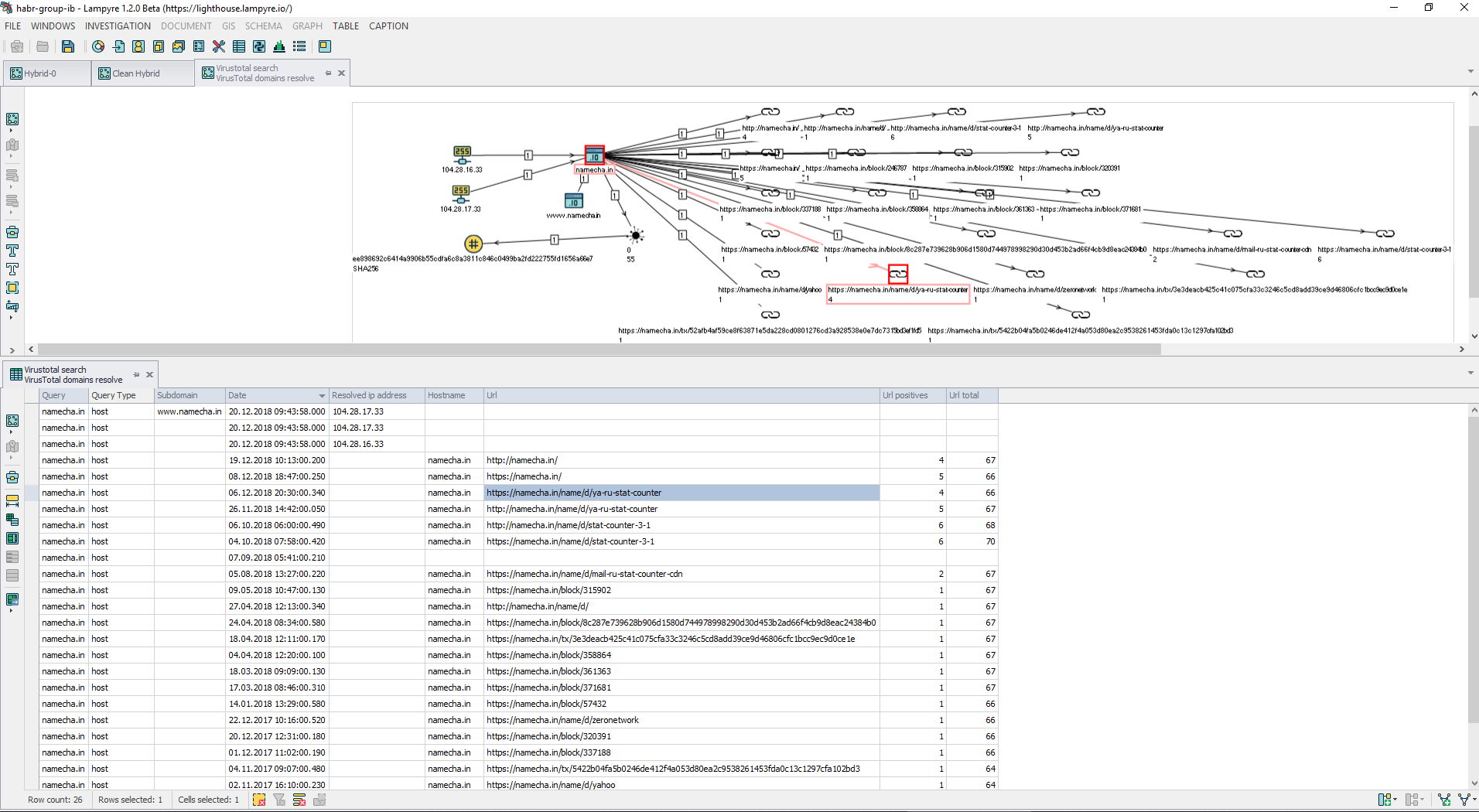Image resolution: width=1479 pixels, height=812 pixels.
Task: Click the briefcase icon in table sidebar
Action: [x=12, y=477]
